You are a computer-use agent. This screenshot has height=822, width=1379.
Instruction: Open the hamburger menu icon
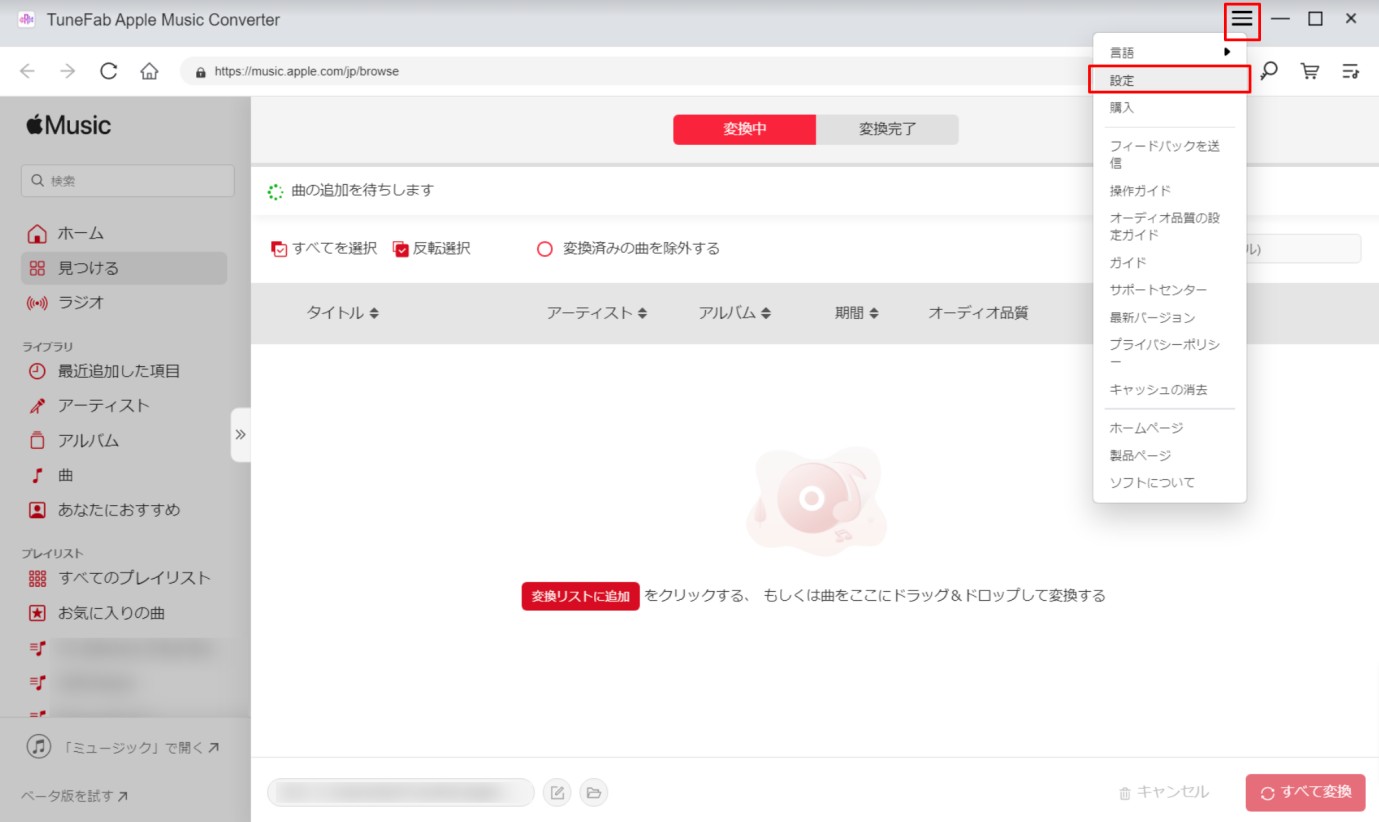tap(1241, 19)
